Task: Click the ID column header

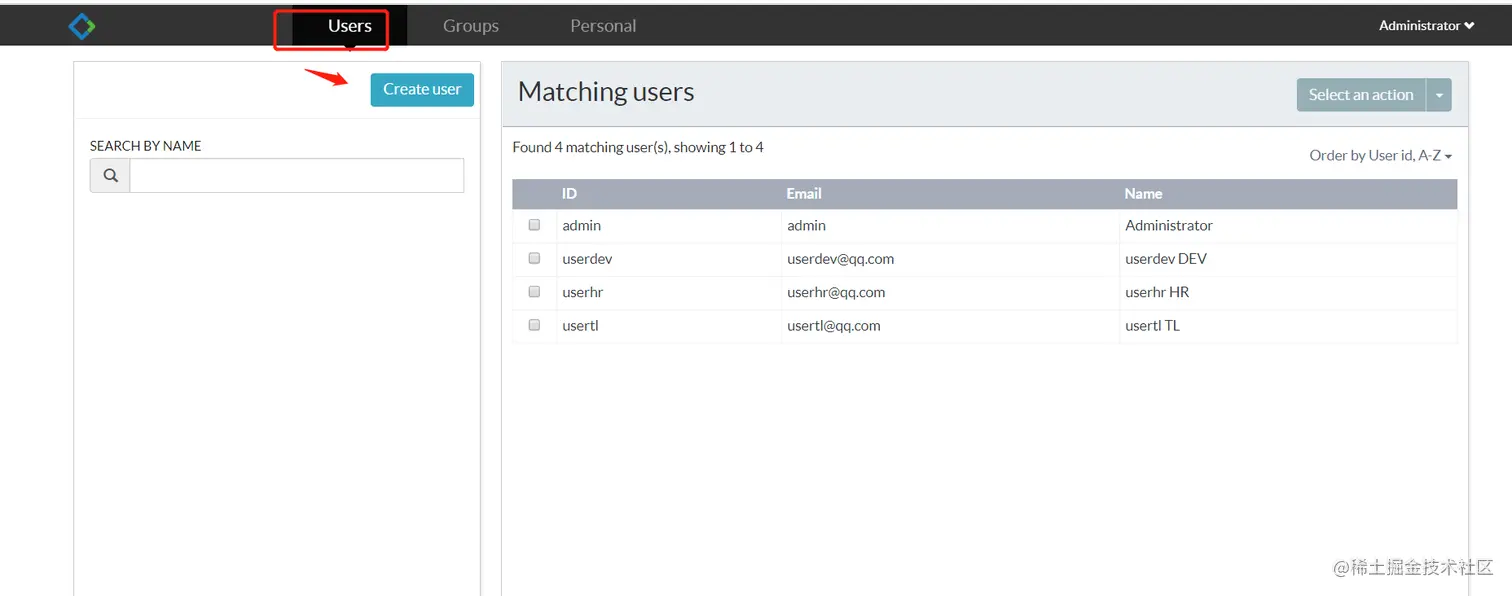Action: (569, 194)
